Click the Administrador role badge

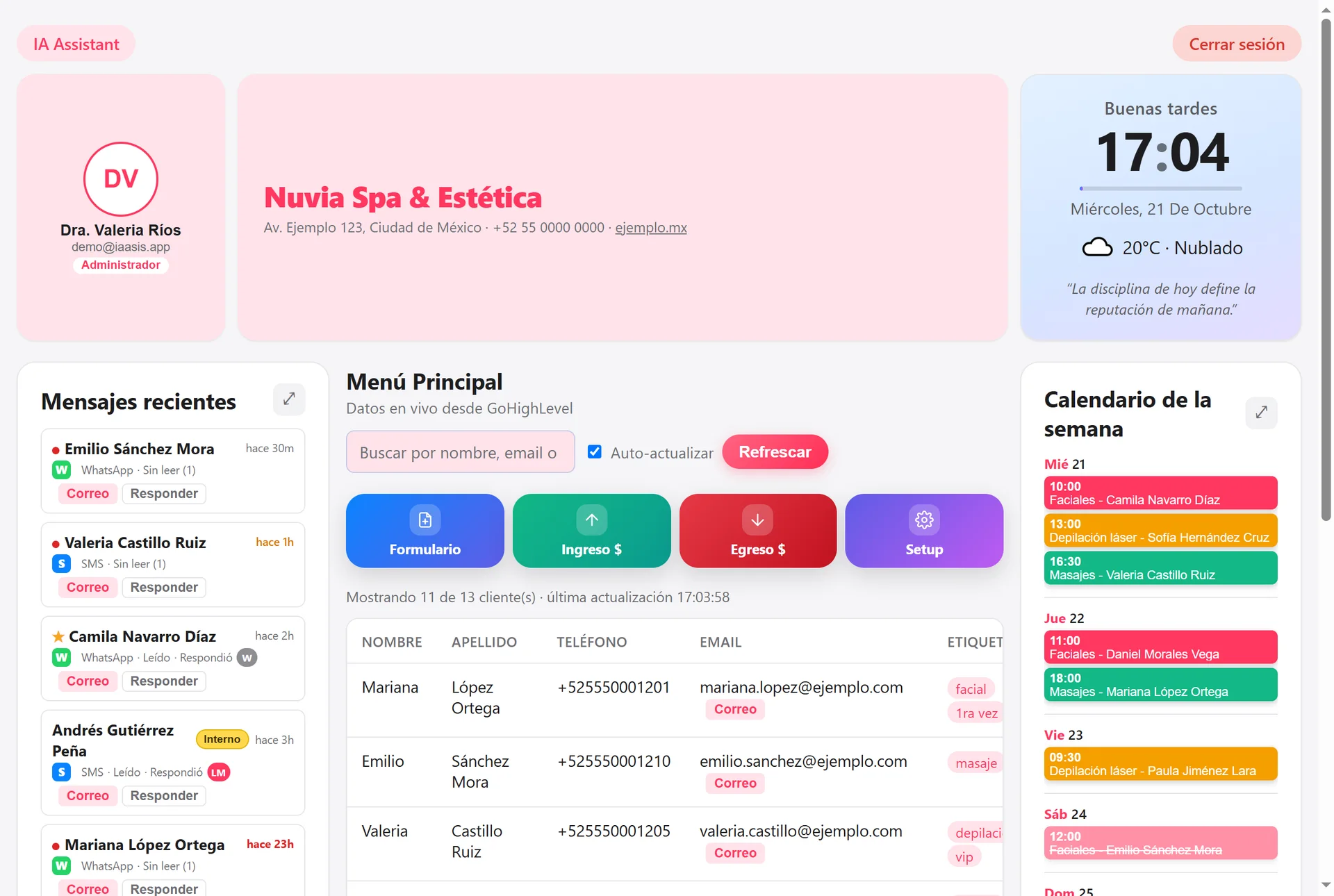[121, 265]
